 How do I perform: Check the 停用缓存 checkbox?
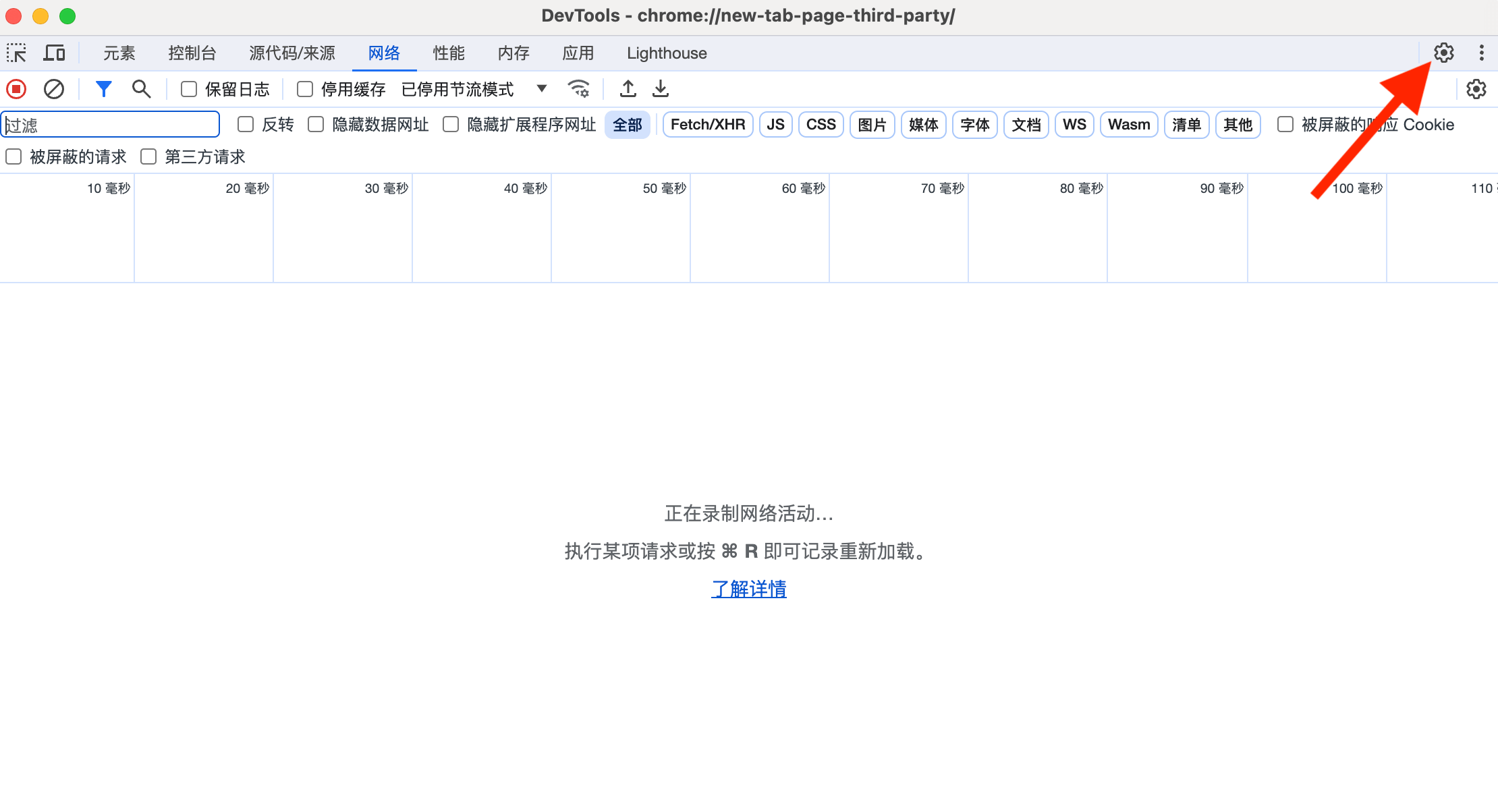point(305,89)
